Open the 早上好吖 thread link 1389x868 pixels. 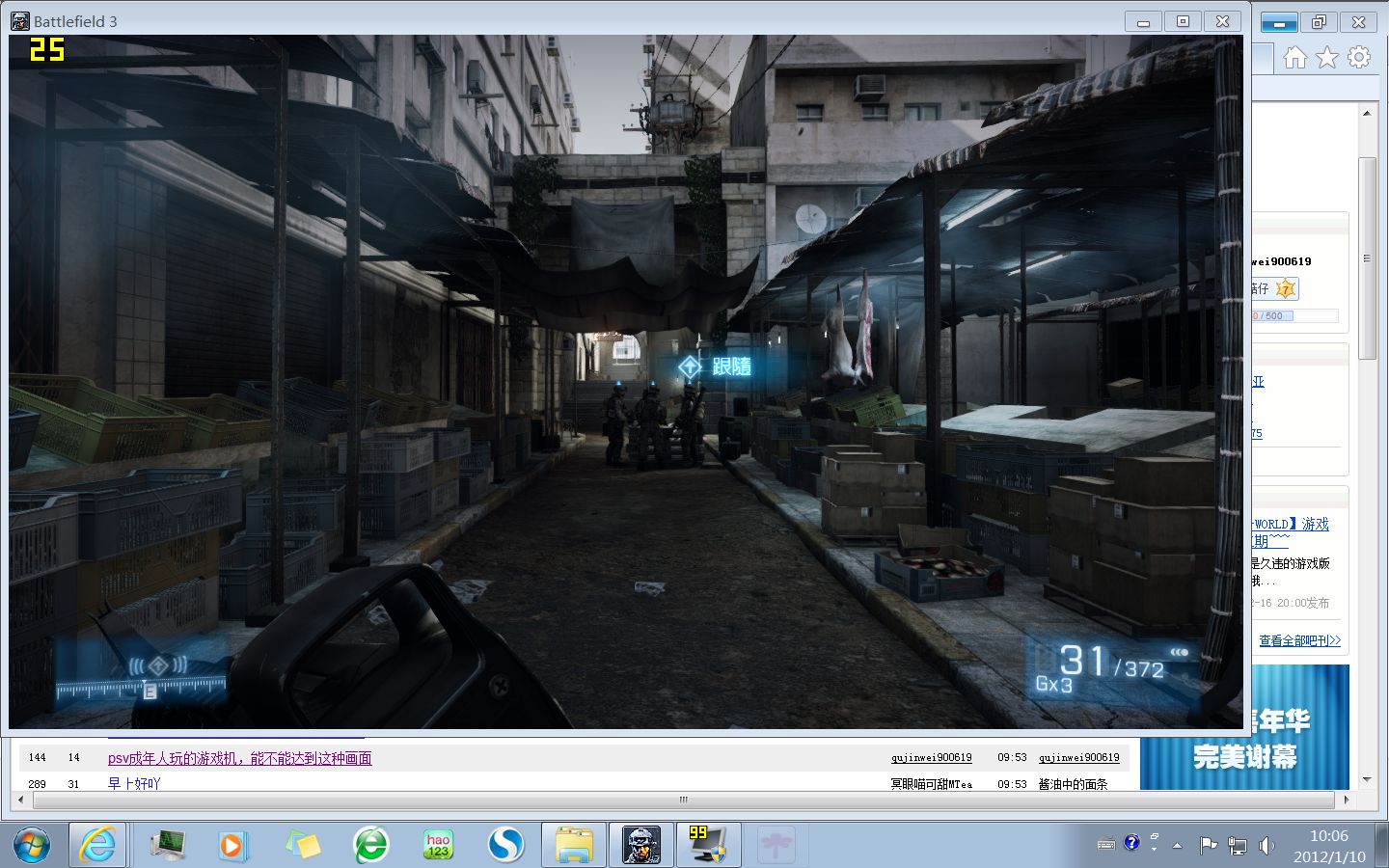(134, 784)
